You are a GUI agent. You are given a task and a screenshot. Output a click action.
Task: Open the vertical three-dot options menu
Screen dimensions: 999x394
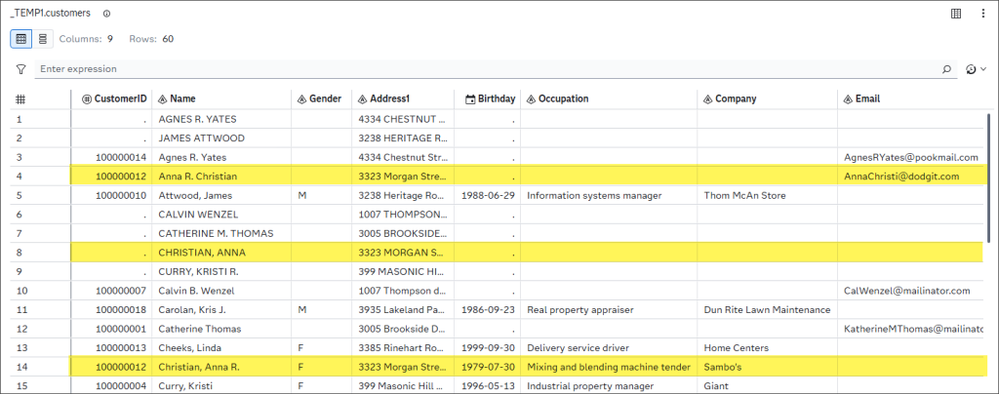pos(983,13)
